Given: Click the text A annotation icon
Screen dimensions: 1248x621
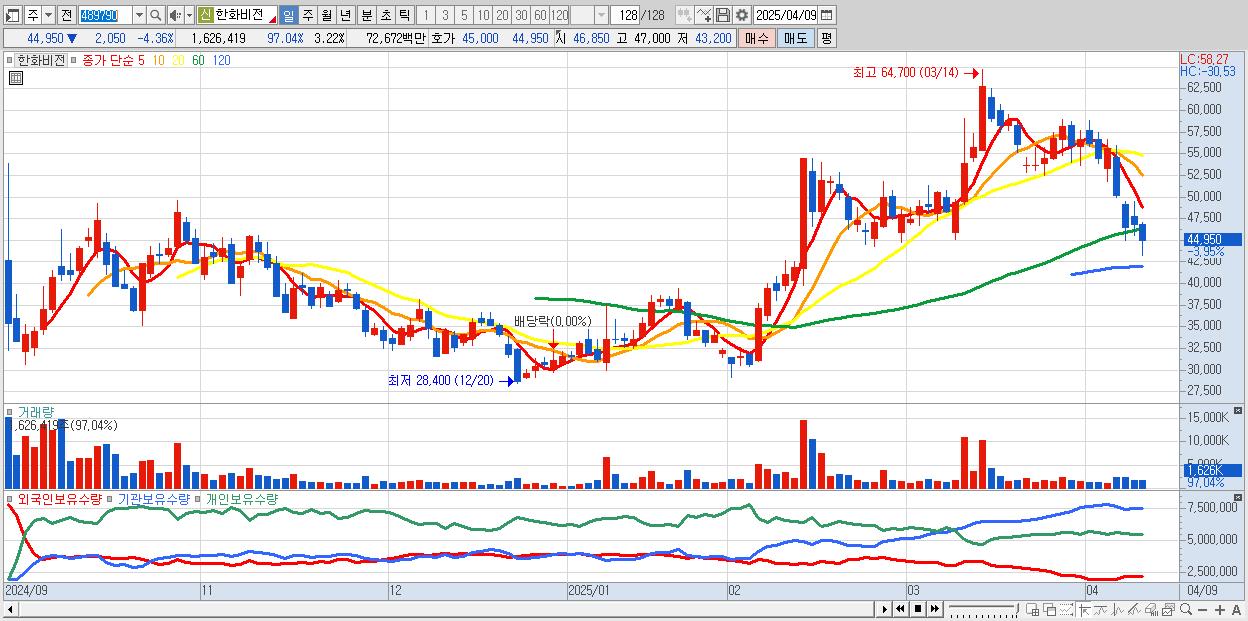Looking at the screenshot, I should 1236,609.
